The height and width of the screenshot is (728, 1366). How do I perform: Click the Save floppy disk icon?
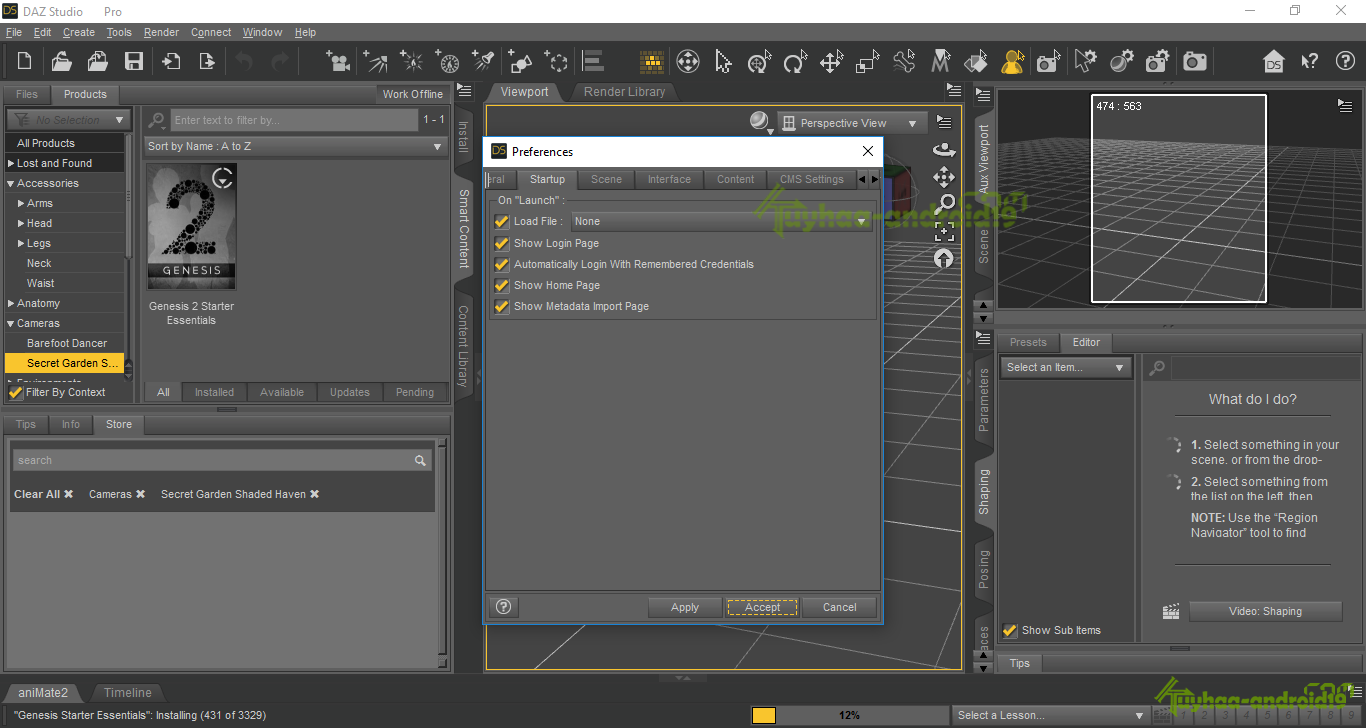coord(134,61)
